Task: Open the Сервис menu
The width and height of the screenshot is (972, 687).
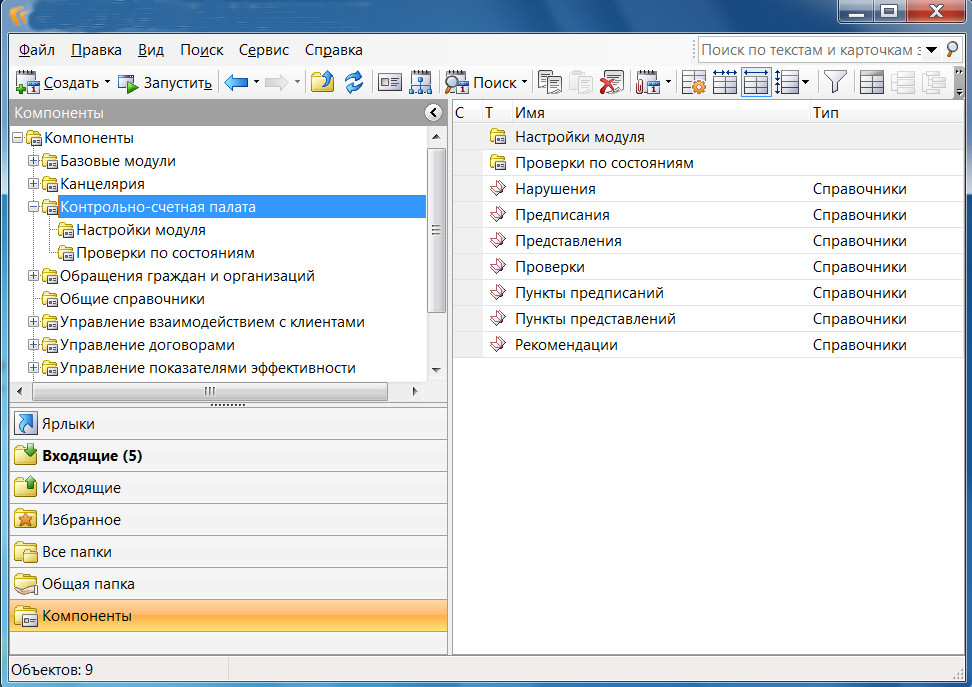Action: pyautogui.click(x=263, y=50)
